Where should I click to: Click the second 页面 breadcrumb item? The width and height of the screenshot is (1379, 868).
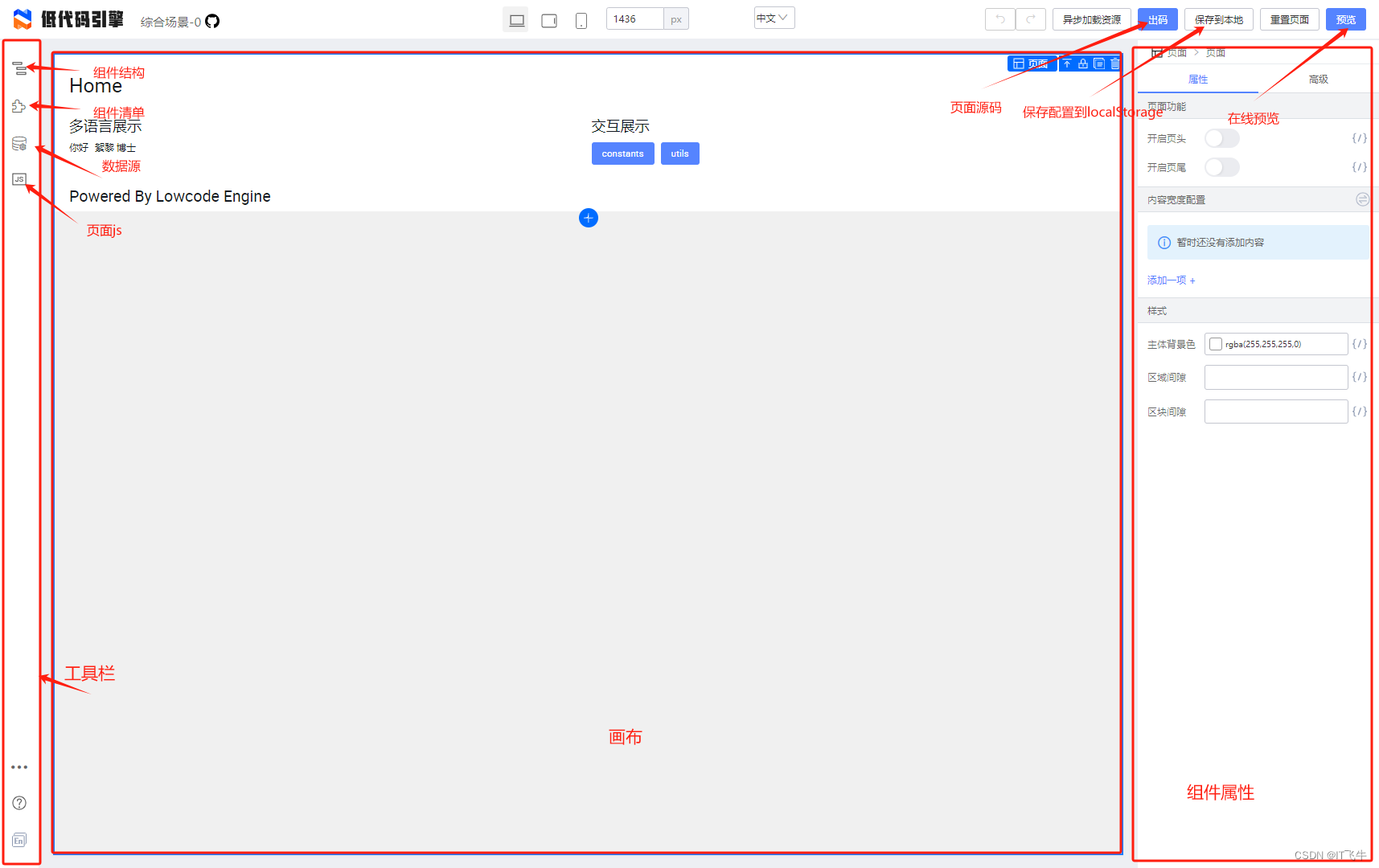point(1216,53)
